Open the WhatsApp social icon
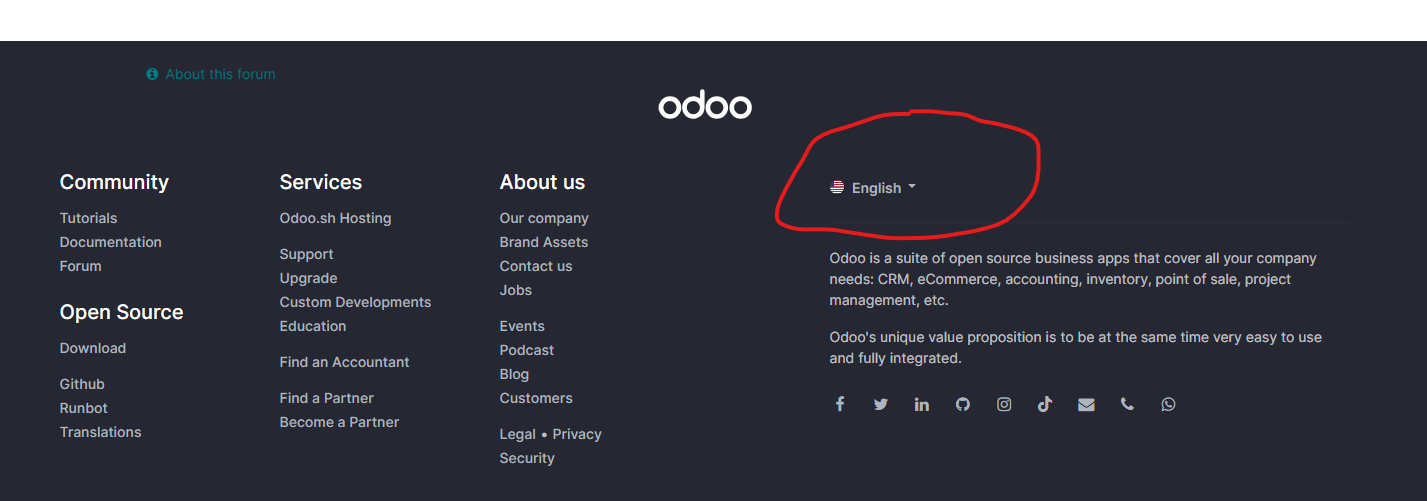The image size is (1427, 501). (1168, 404)
